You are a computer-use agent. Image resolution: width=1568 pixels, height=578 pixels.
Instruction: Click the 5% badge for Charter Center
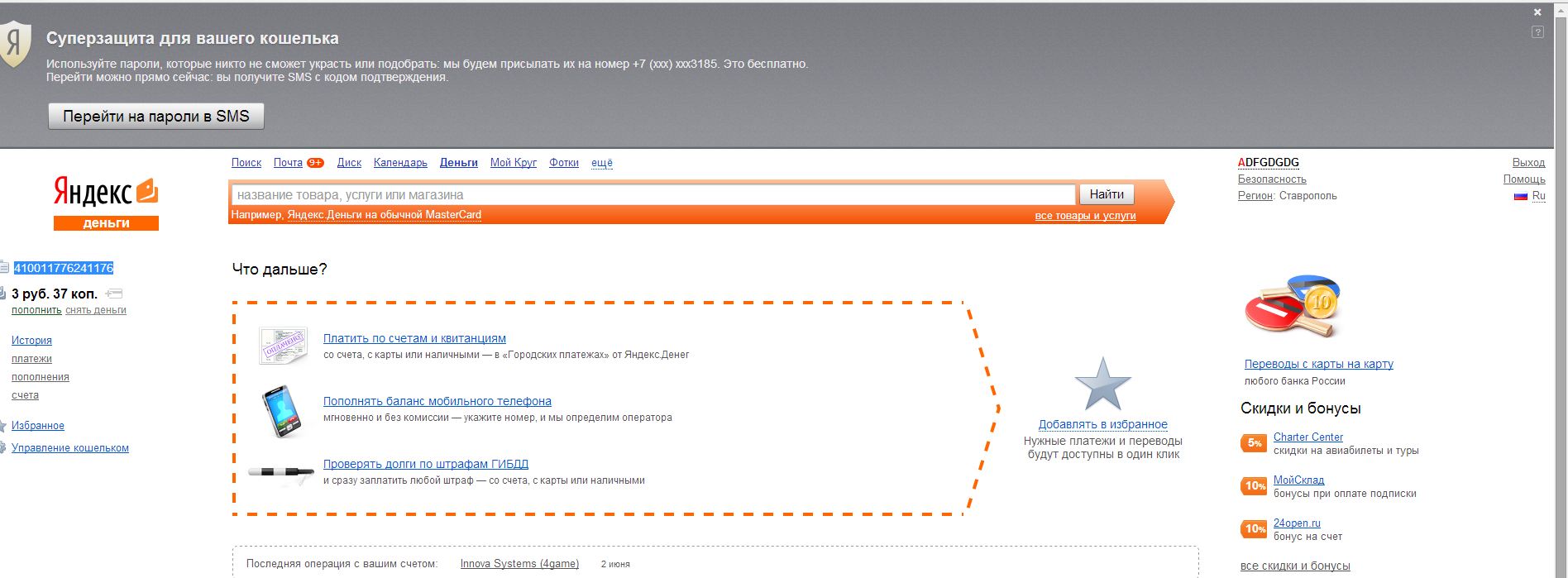1254,443
